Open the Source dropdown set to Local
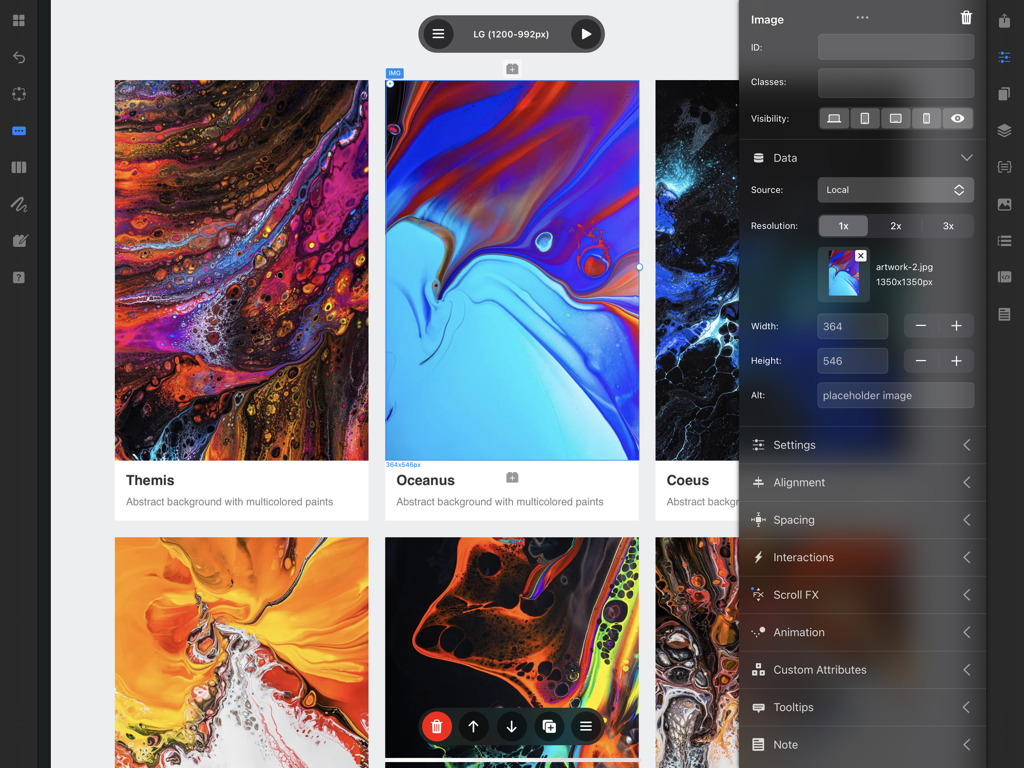Image resolution: width=1024 pixels, height=768 pixels. coord(895,189)
